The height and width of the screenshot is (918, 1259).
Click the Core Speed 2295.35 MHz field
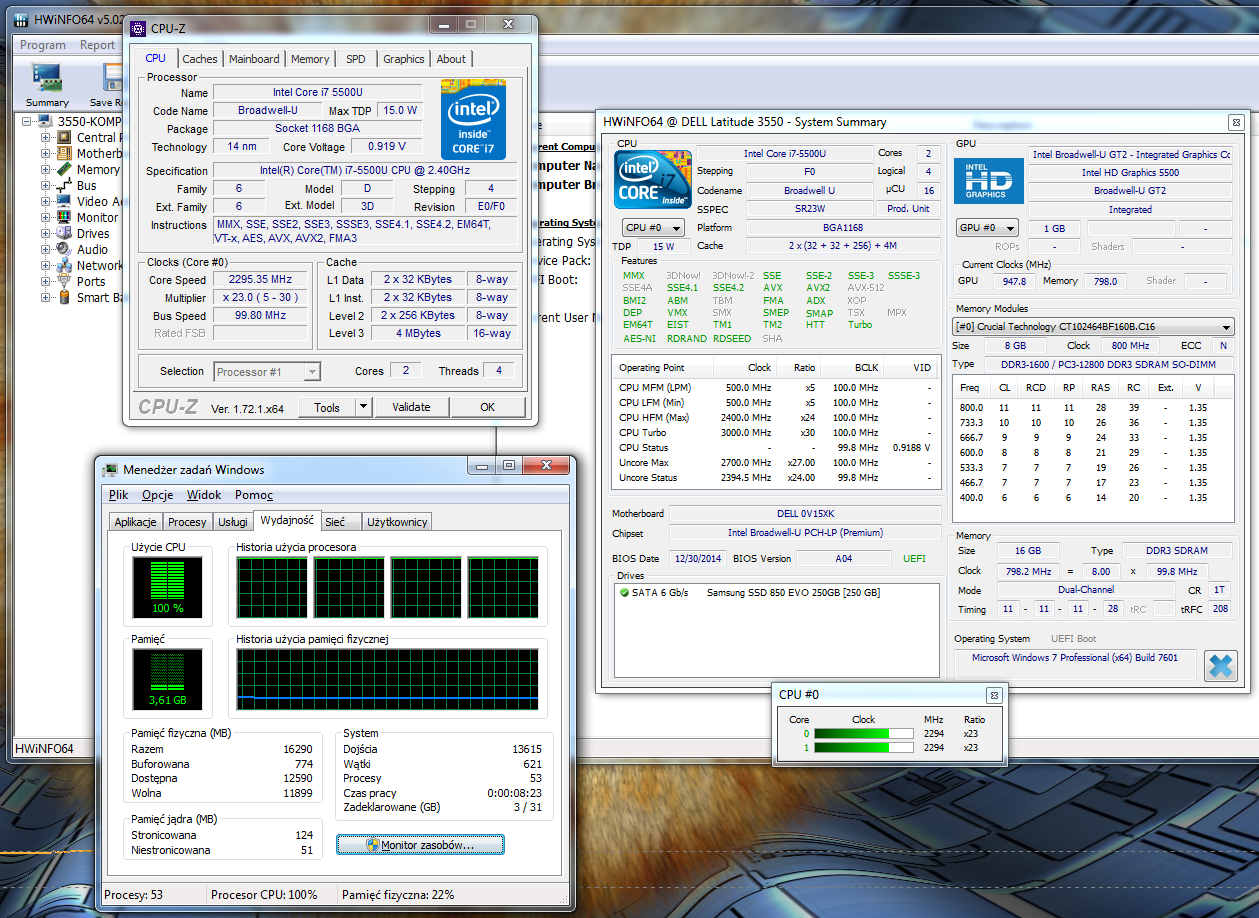coord(260,280)
